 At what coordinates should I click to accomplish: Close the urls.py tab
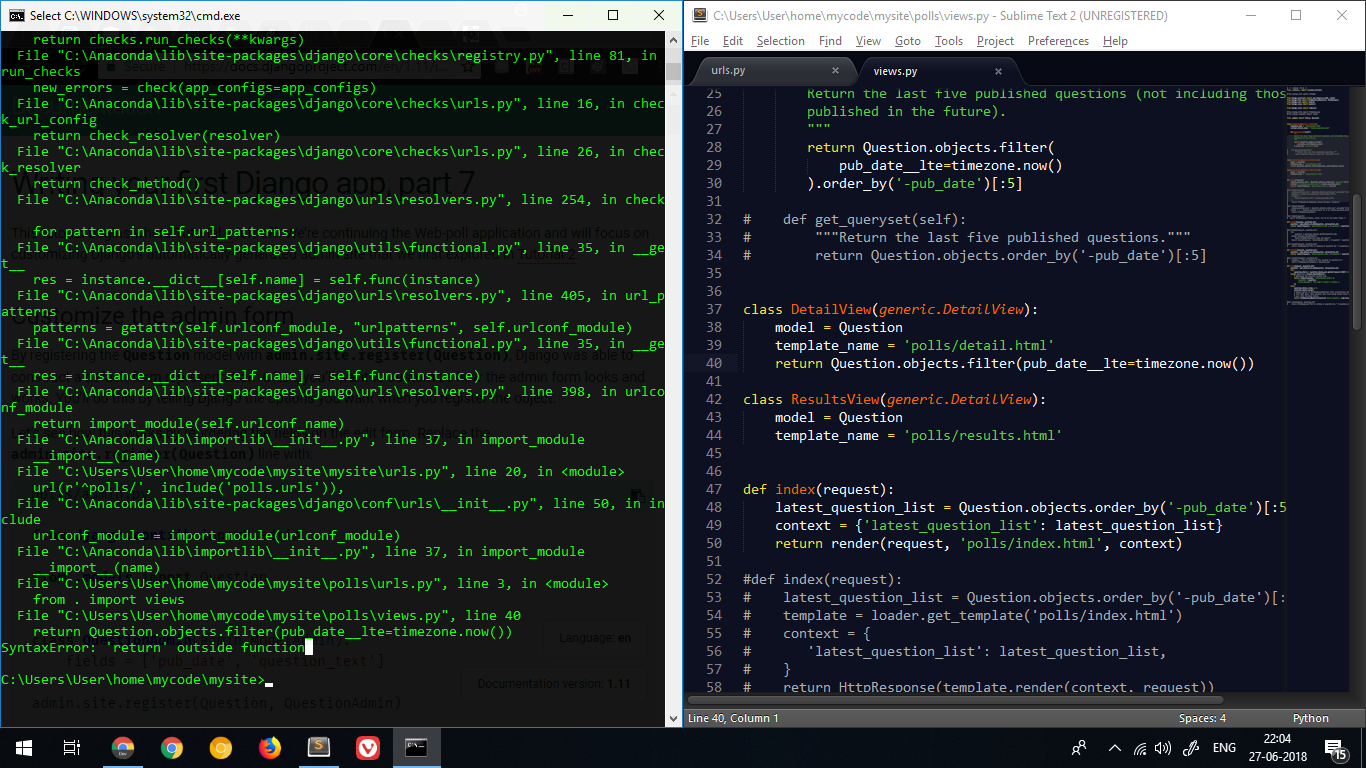836,71
